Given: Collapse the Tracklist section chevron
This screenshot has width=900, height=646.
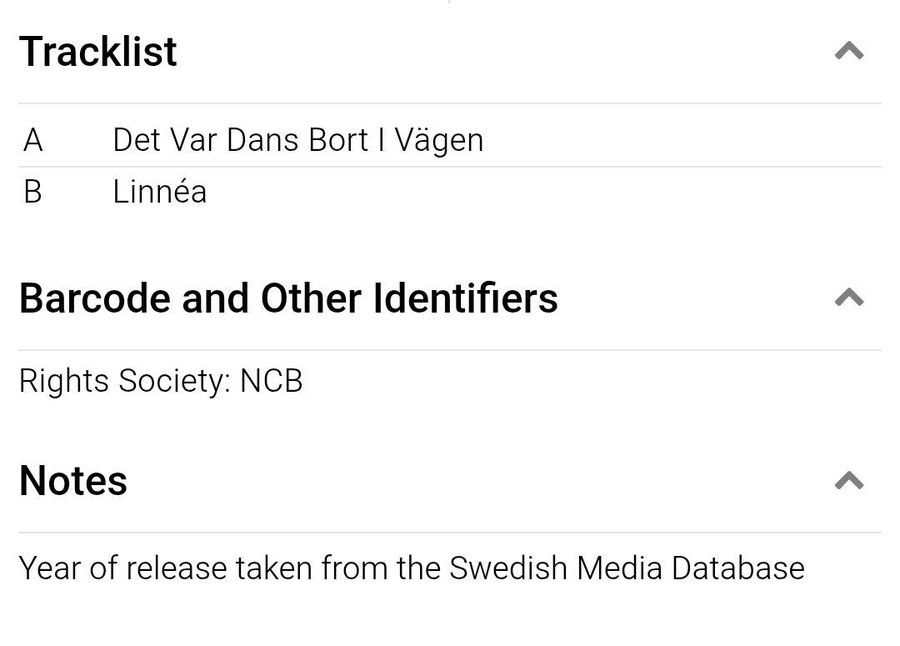Looking at the screenshot, I should 848,51.
